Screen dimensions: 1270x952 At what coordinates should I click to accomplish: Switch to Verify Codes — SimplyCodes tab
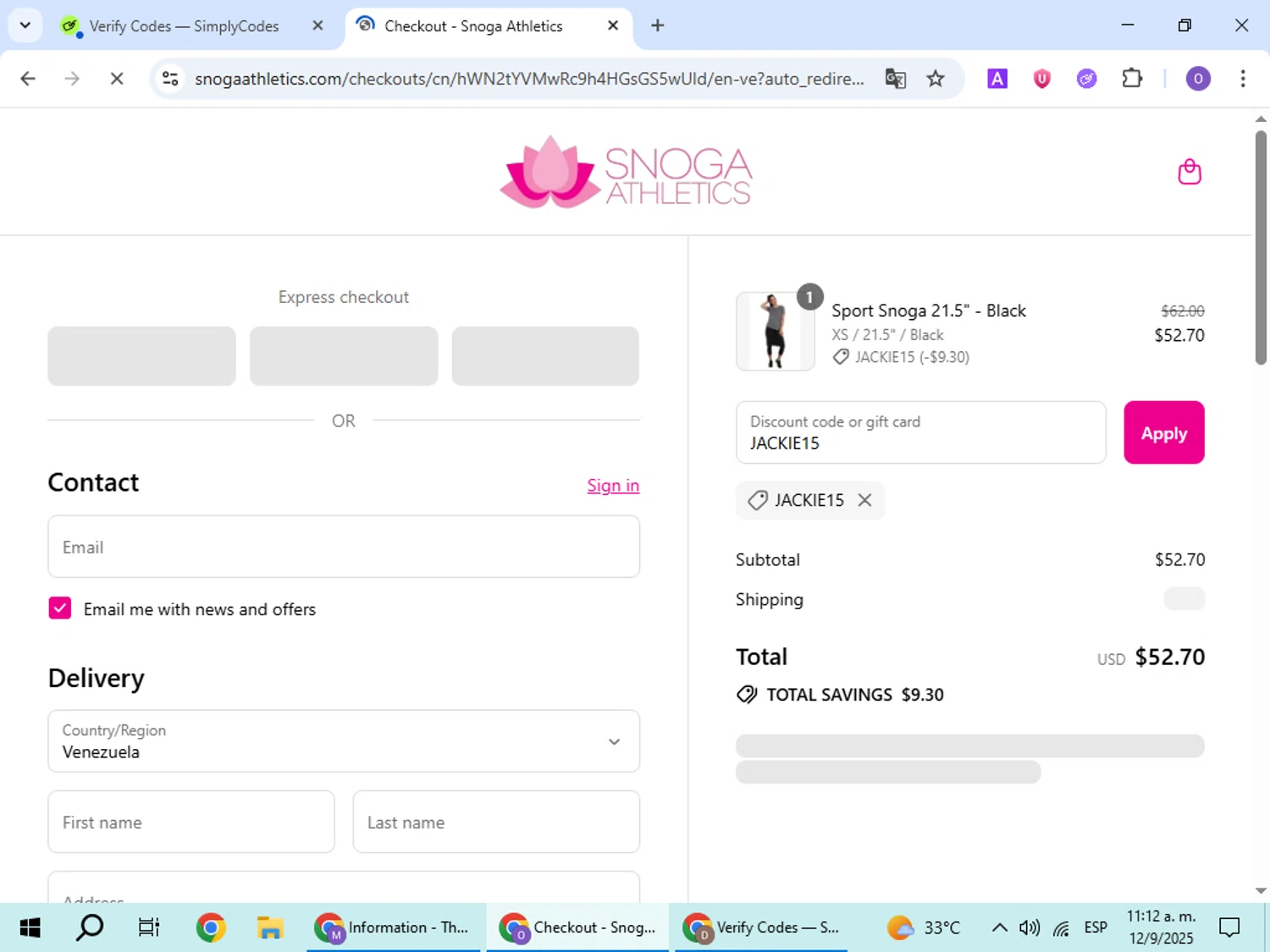coord(184,26)
